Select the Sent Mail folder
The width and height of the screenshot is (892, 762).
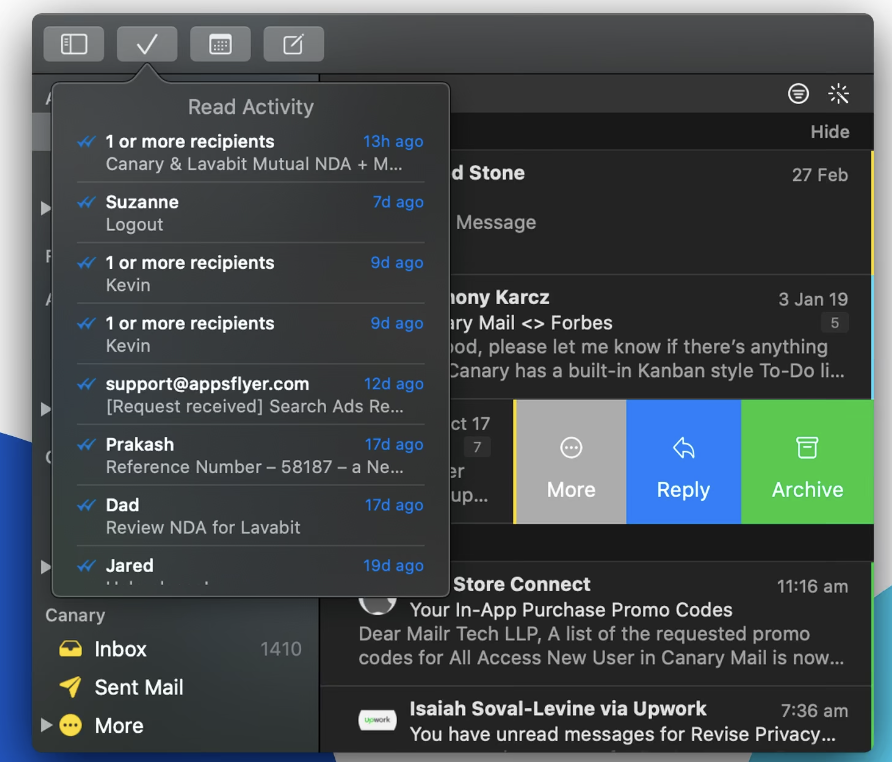[174, 687]
